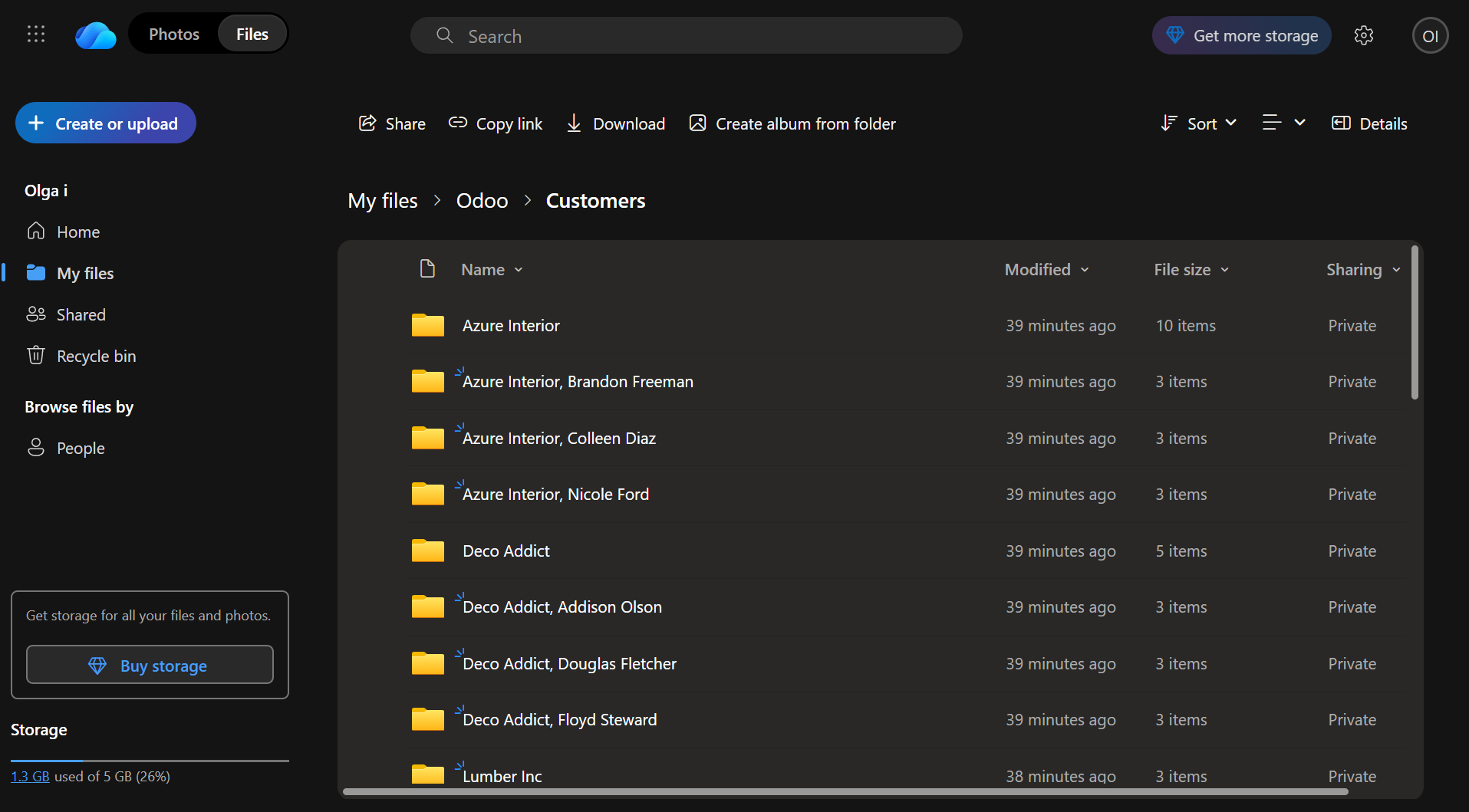Click the 1.3 GB storage link

point(30,776)
